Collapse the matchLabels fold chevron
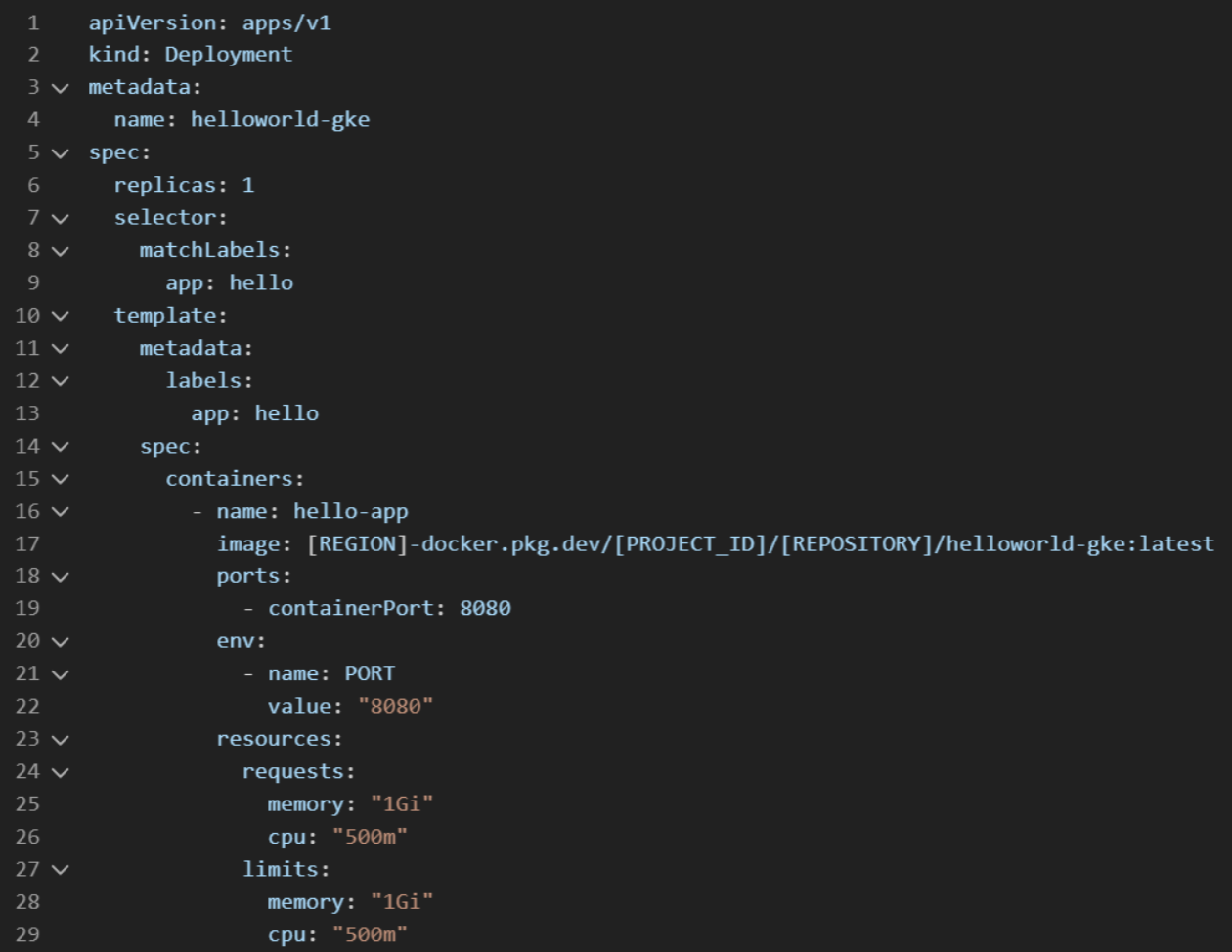1232x952 pixels. click(61, 251)
